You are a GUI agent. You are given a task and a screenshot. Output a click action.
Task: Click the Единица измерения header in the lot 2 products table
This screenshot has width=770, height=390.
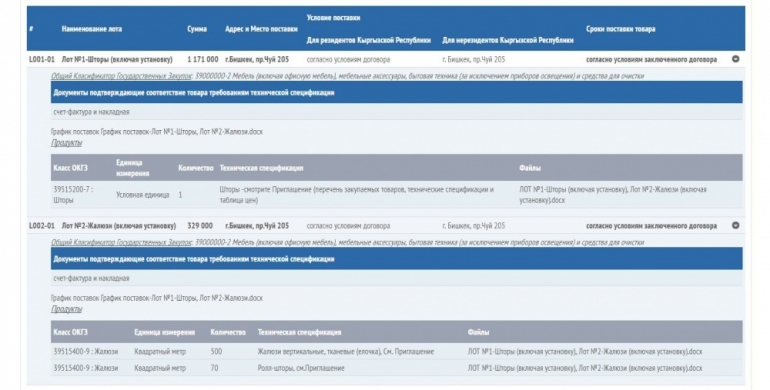(165, 333)
